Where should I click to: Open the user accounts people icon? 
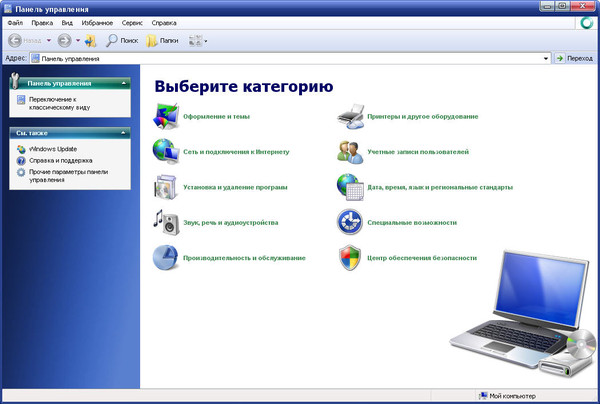click(350, 152)
